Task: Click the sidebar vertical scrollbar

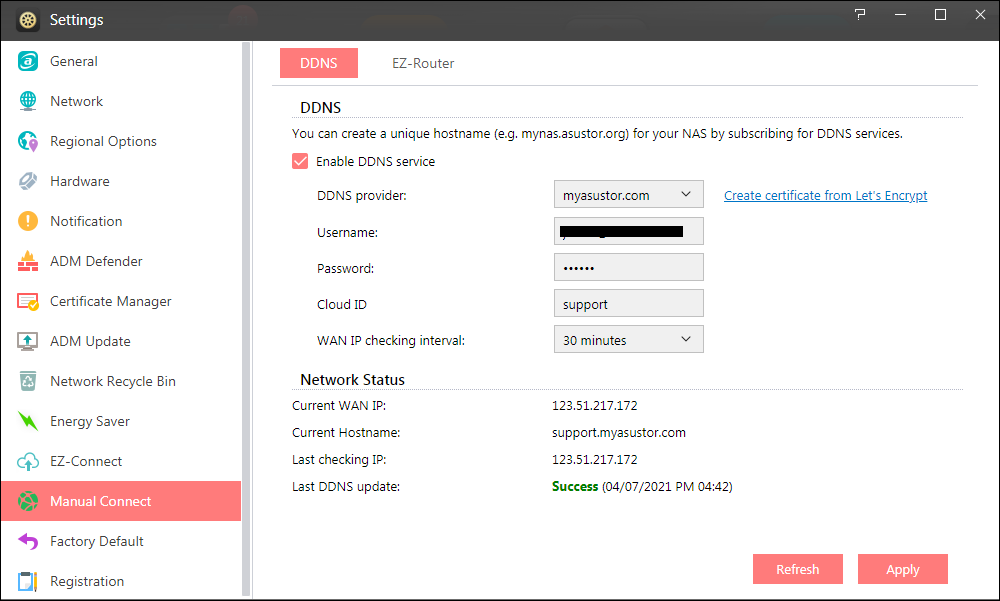Action: point(246,319)
